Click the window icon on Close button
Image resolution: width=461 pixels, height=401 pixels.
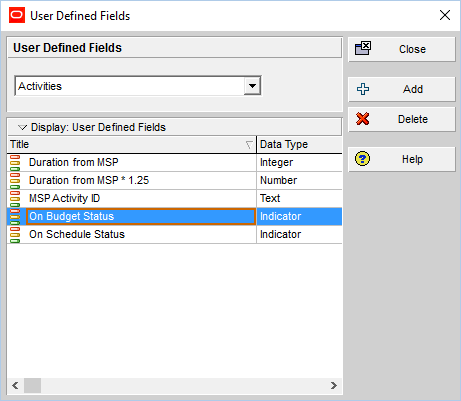point(363,48)
